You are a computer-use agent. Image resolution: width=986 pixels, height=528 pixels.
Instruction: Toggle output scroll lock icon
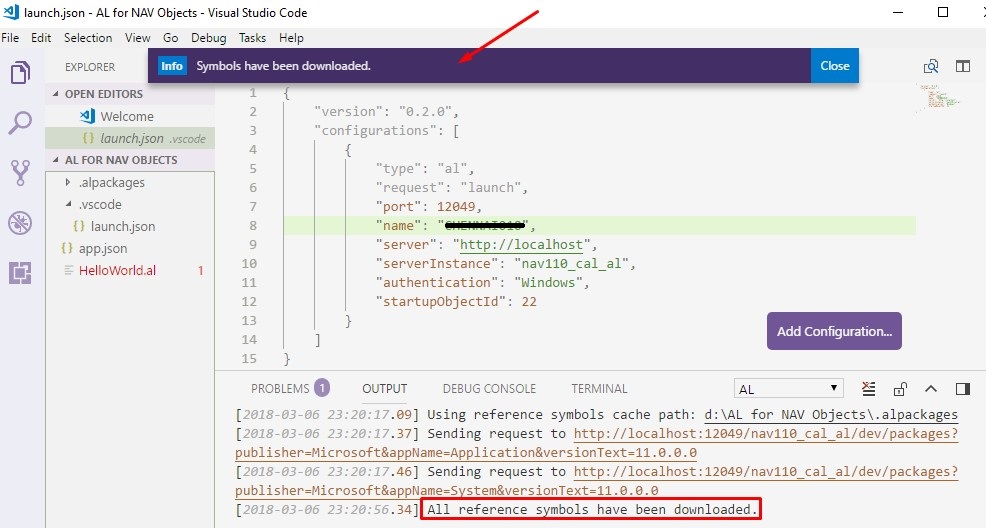900,389
